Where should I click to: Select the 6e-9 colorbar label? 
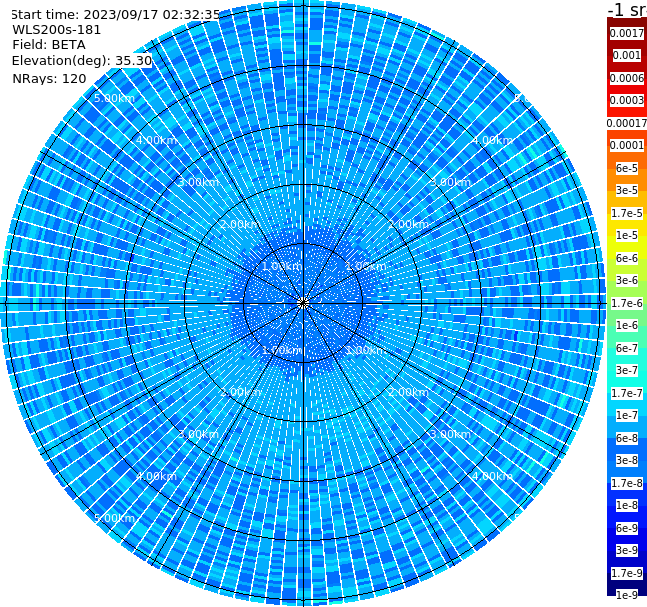627,528
